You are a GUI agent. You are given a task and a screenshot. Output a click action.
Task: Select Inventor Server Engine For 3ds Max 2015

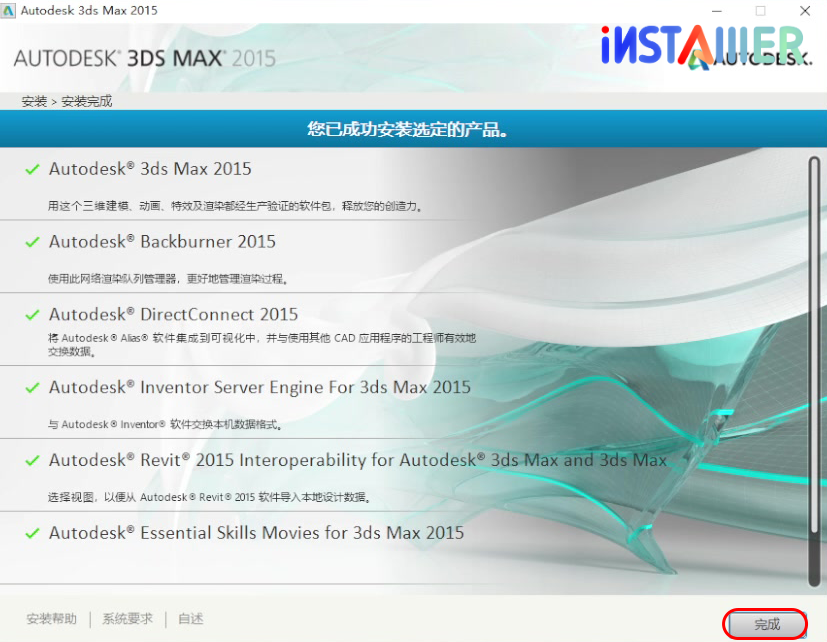pyautogui.click(x=260, y=387)
